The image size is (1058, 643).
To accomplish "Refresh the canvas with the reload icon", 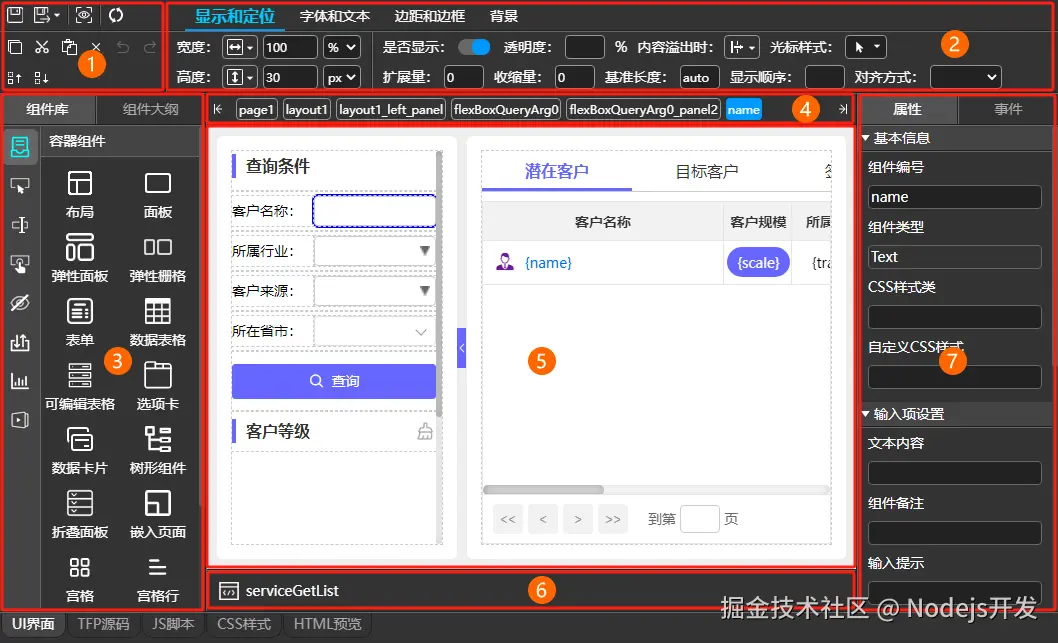I will [116, 15].
